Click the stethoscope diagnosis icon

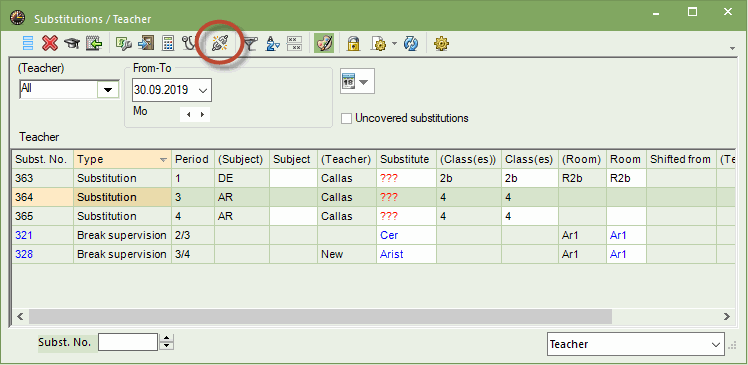(189, 43)
